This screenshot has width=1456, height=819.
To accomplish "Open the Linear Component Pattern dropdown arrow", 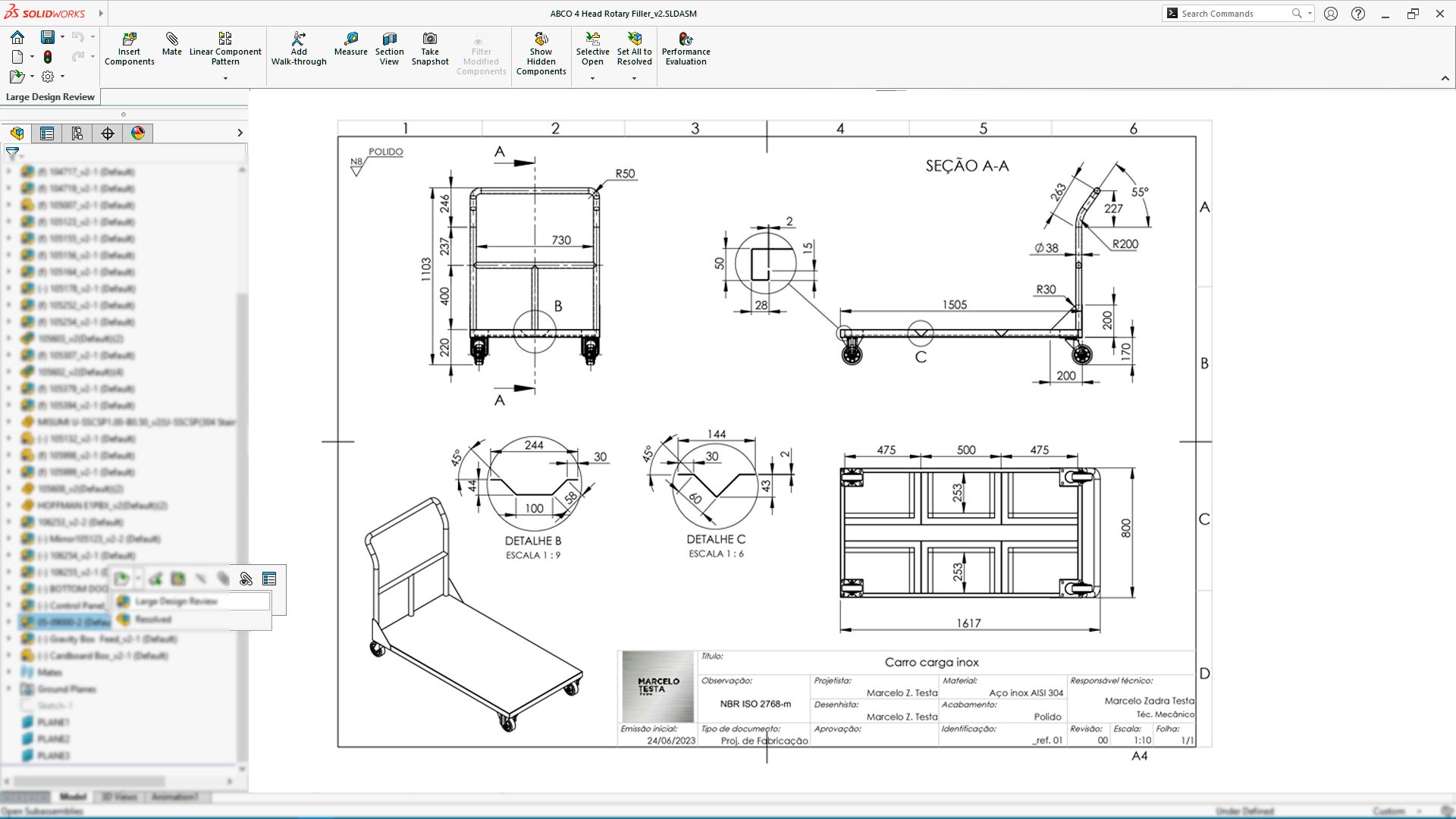I will coord(225,78).
